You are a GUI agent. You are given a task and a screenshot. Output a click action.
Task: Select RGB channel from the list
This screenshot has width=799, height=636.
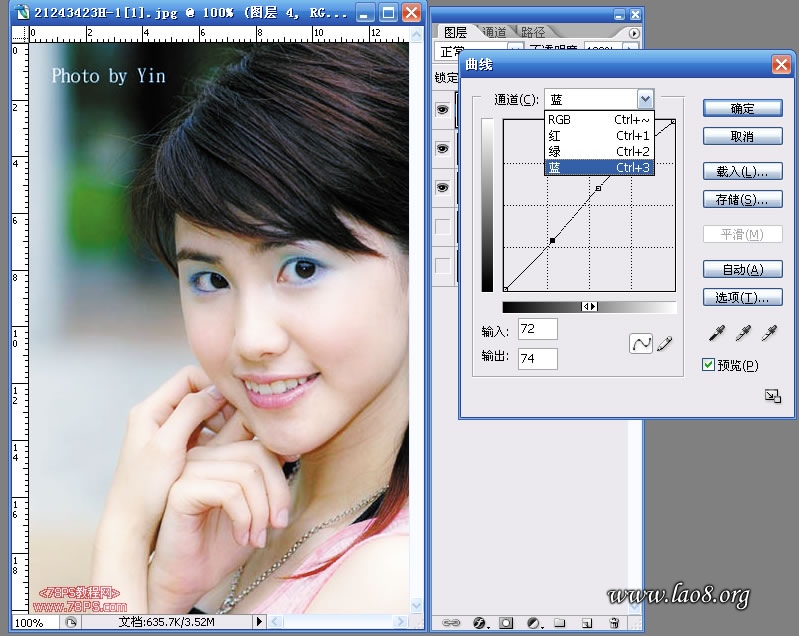click(599, 120)
